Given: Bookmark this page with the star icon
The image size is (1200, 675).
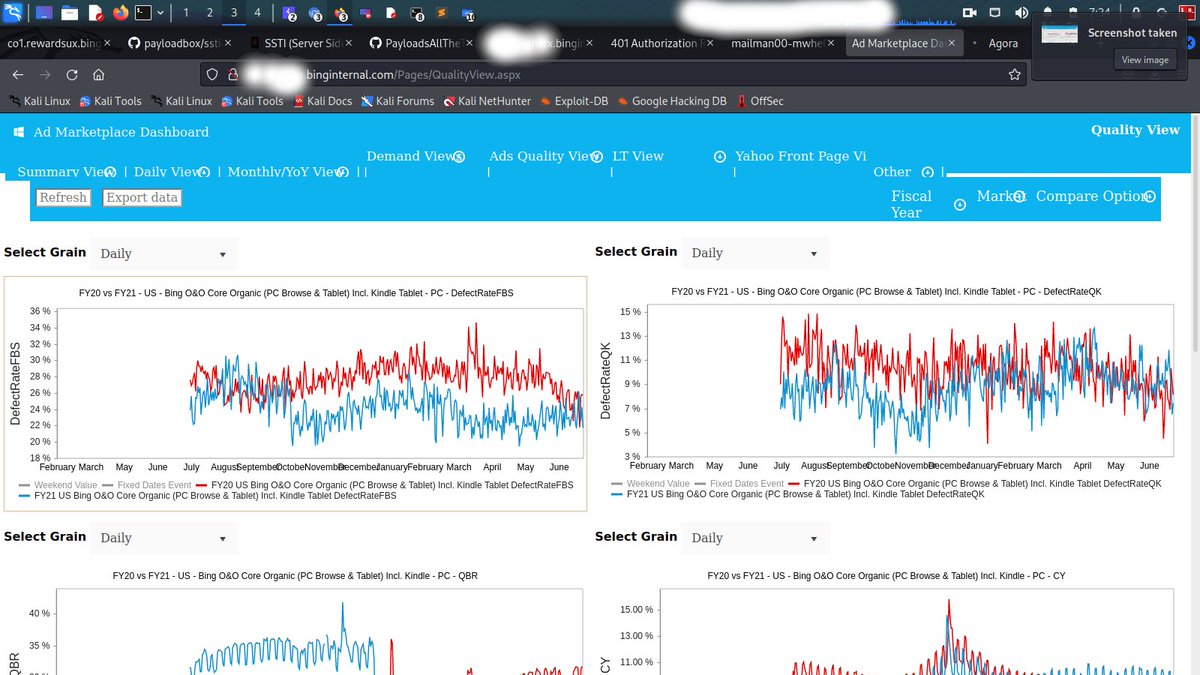Looking at the screenshot, I should coord(1014,74).
